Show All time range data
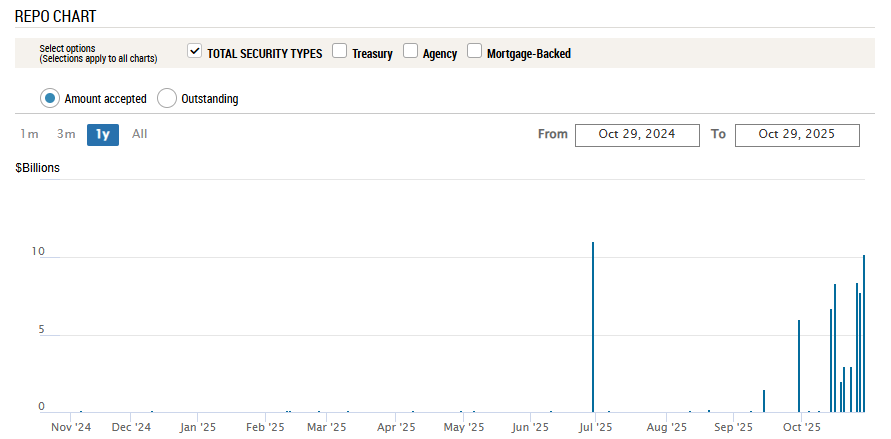 (x=139, y=134)
